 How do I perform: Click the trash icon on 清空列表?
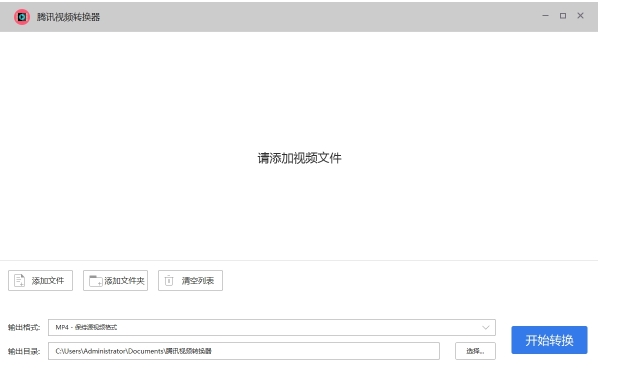pos(169,280)
